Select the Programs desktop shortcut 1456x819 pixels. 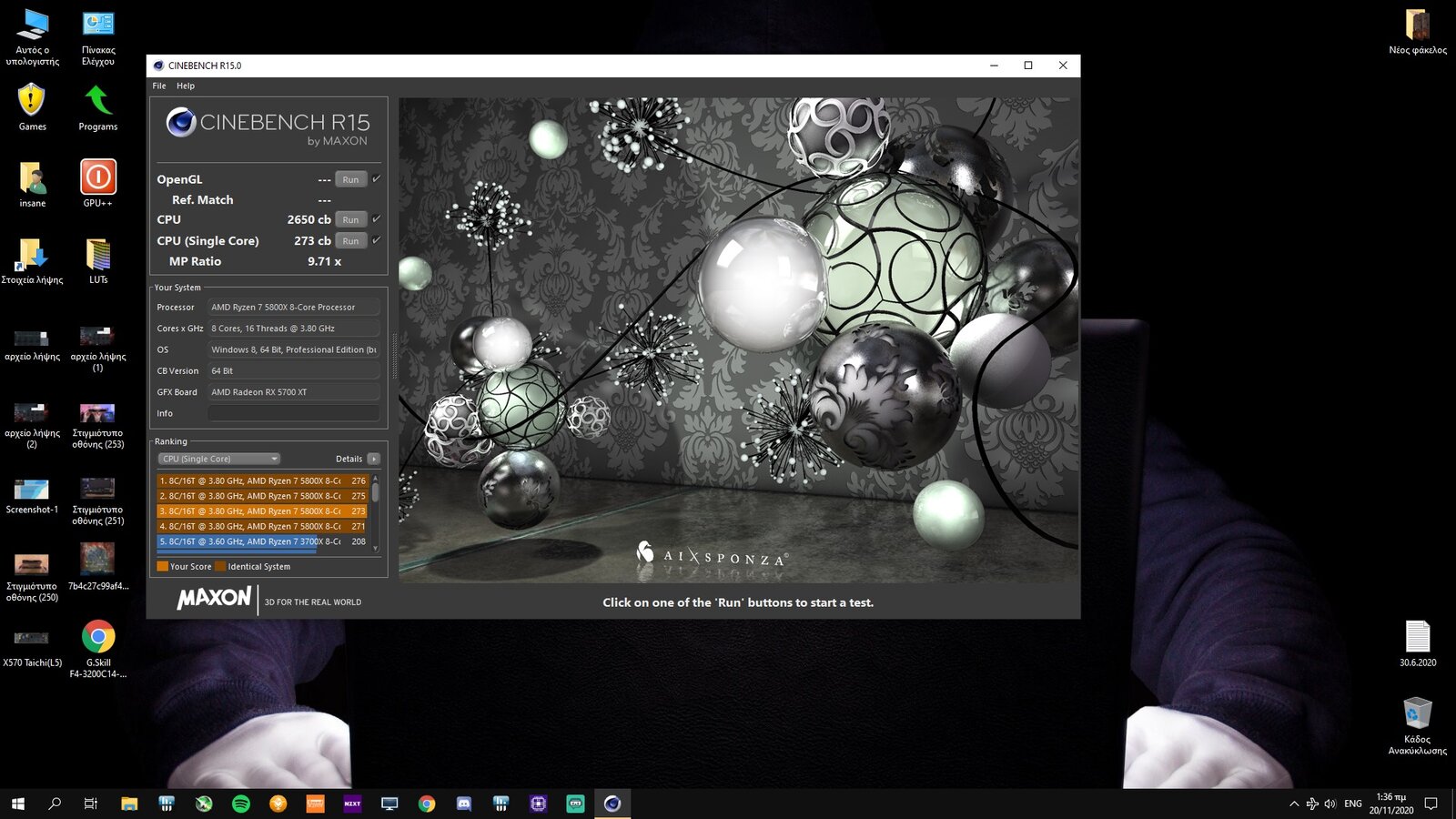(98, 106)
